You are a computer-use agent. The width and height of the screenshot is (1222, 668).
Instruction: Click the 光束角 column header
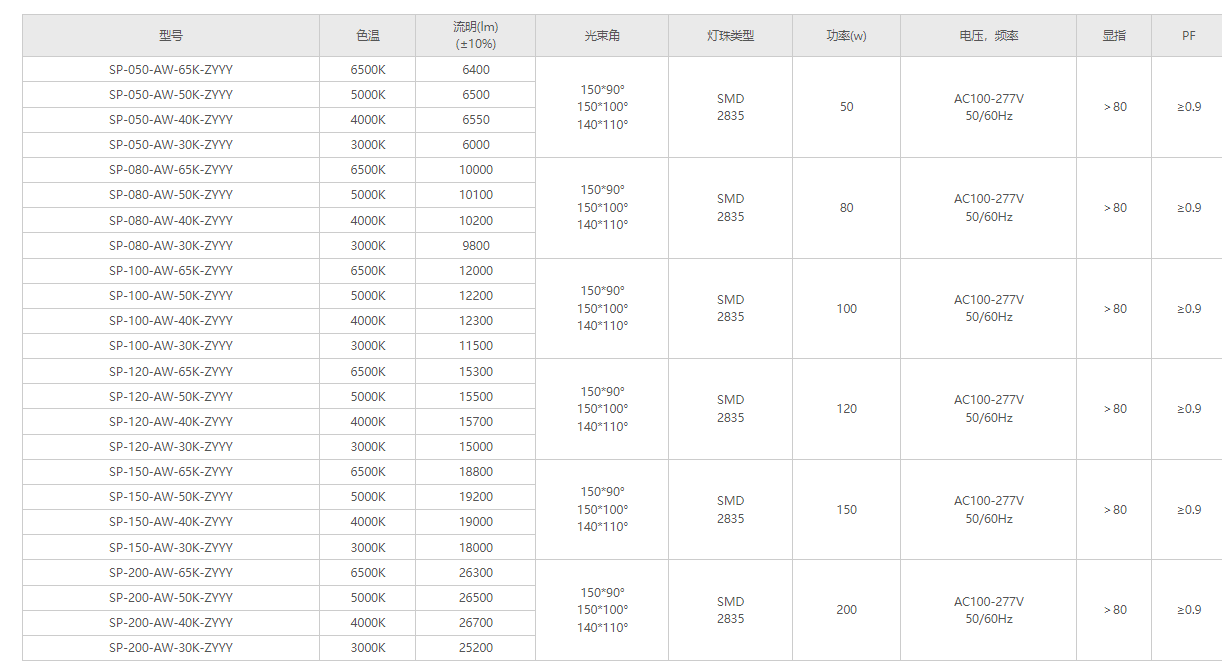(x=602, y=36)
